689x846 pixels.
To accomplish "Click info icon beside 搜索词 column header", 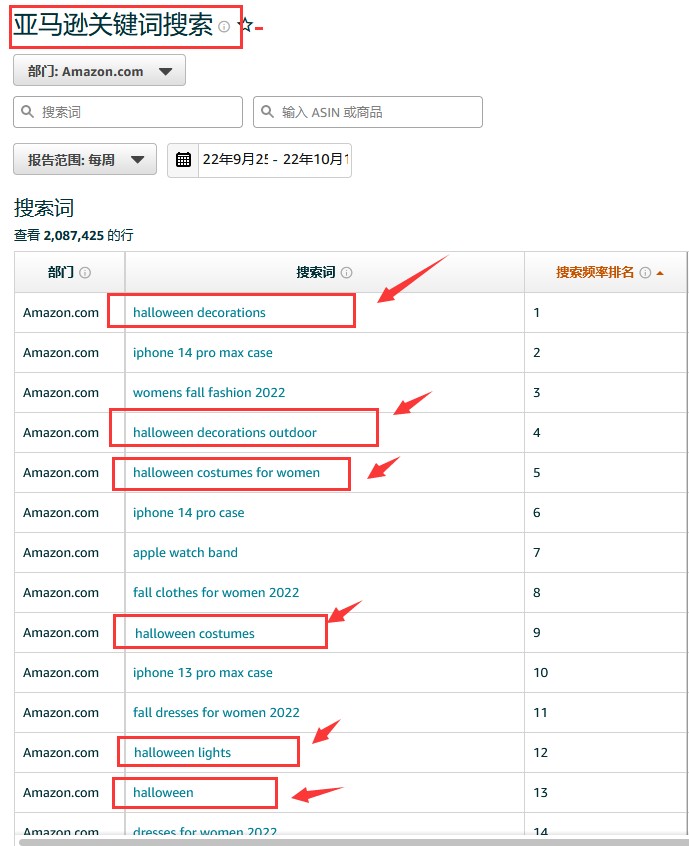I will pos(346,272).
